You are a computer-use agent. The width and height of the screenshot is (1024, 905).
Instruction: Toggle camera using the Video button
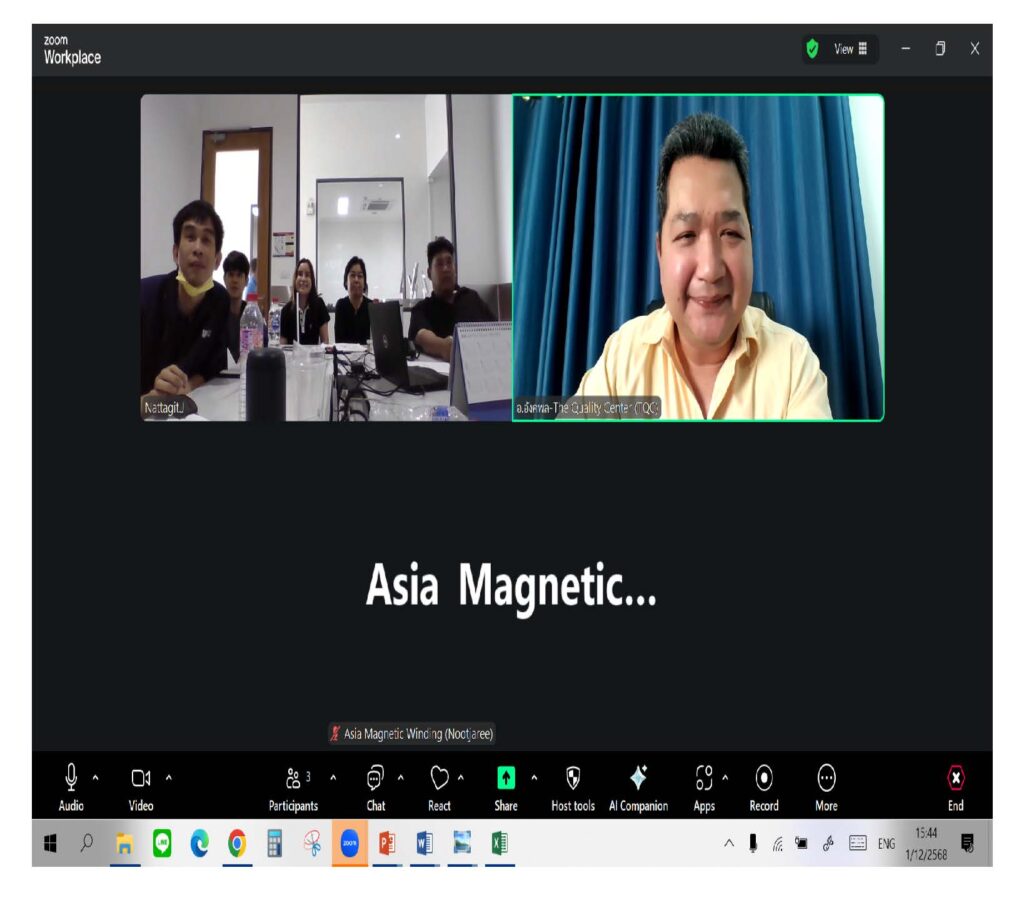coord(141,785)
